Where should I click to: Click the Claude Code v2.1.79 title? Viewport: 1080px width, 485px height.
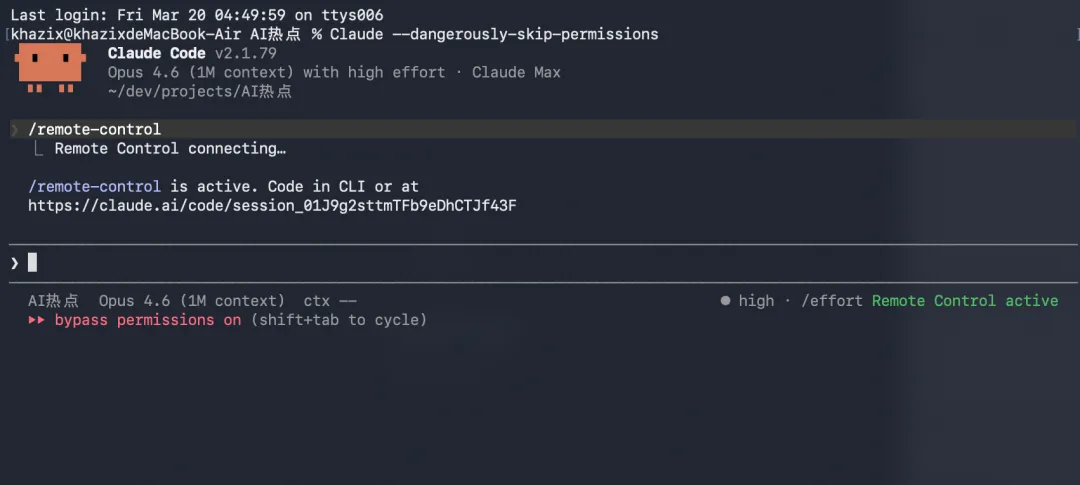click(x=192, y=53)
